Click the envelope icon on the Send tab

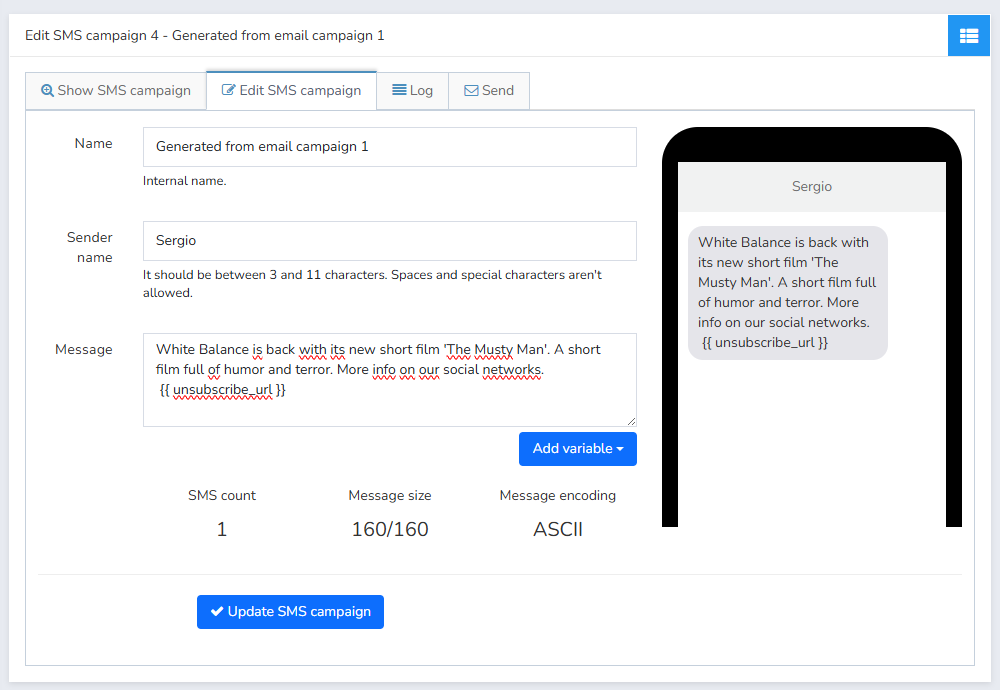pyautogui.click(x=471, y=91)
